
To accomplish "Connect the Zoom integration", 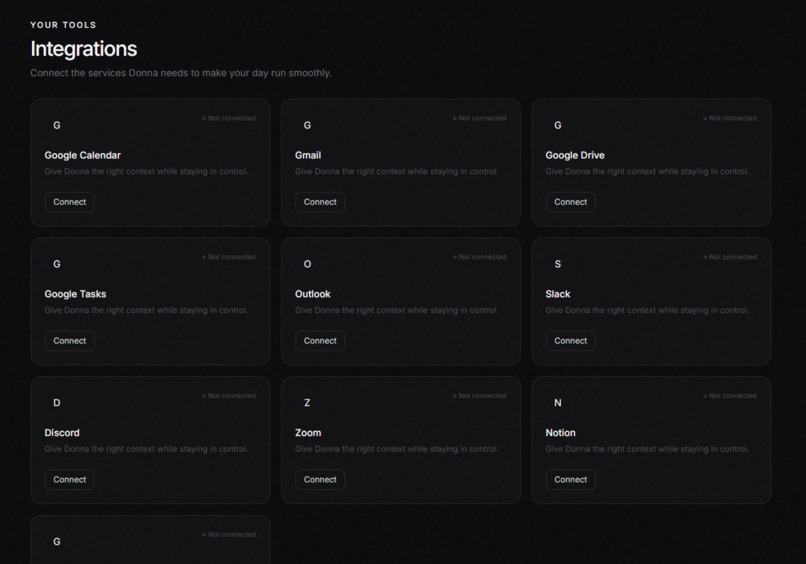I will [320, 480].
